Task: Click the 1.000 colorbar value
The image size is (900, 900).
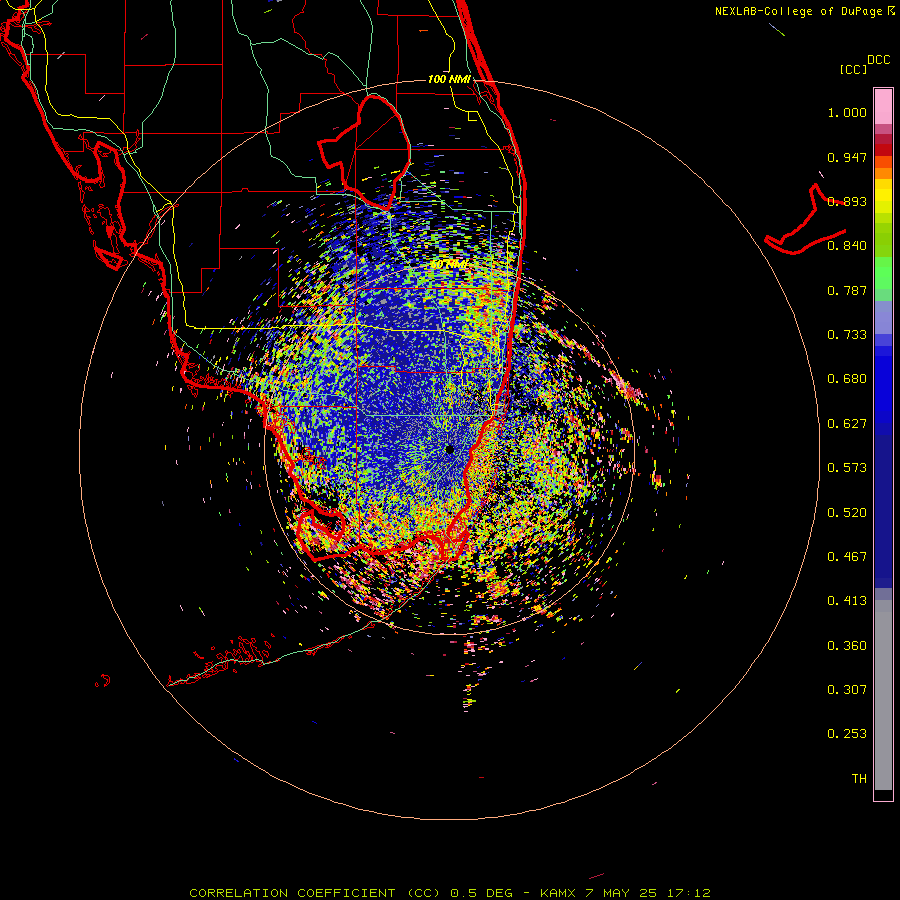Action: pos(847,113)
